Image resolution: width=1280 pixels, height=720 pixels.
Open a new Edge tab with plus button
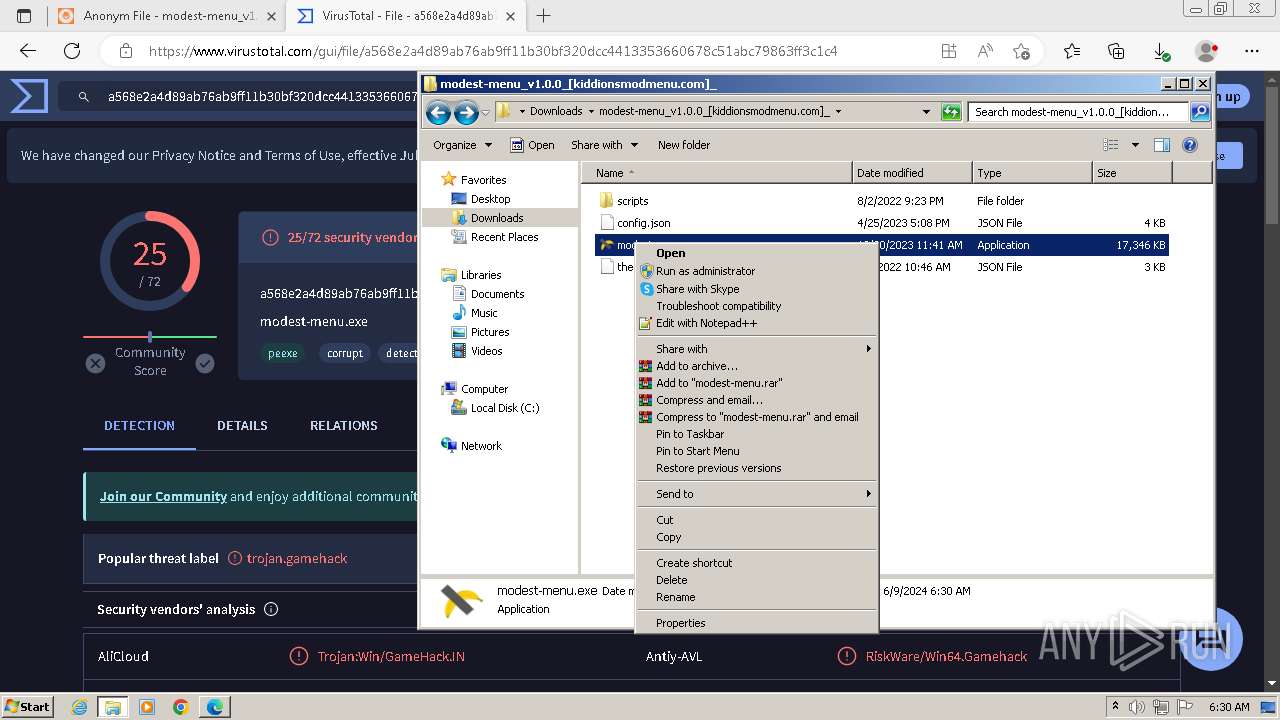point(544,16)
